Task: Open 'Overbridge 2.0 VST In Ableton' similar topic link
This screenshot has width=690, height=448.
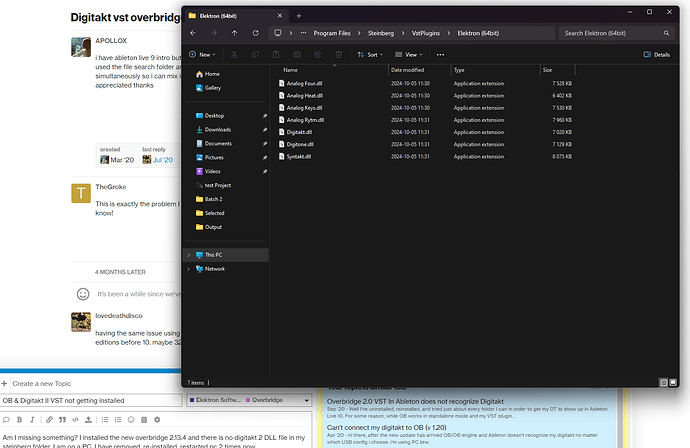Action: coord(415,401)
